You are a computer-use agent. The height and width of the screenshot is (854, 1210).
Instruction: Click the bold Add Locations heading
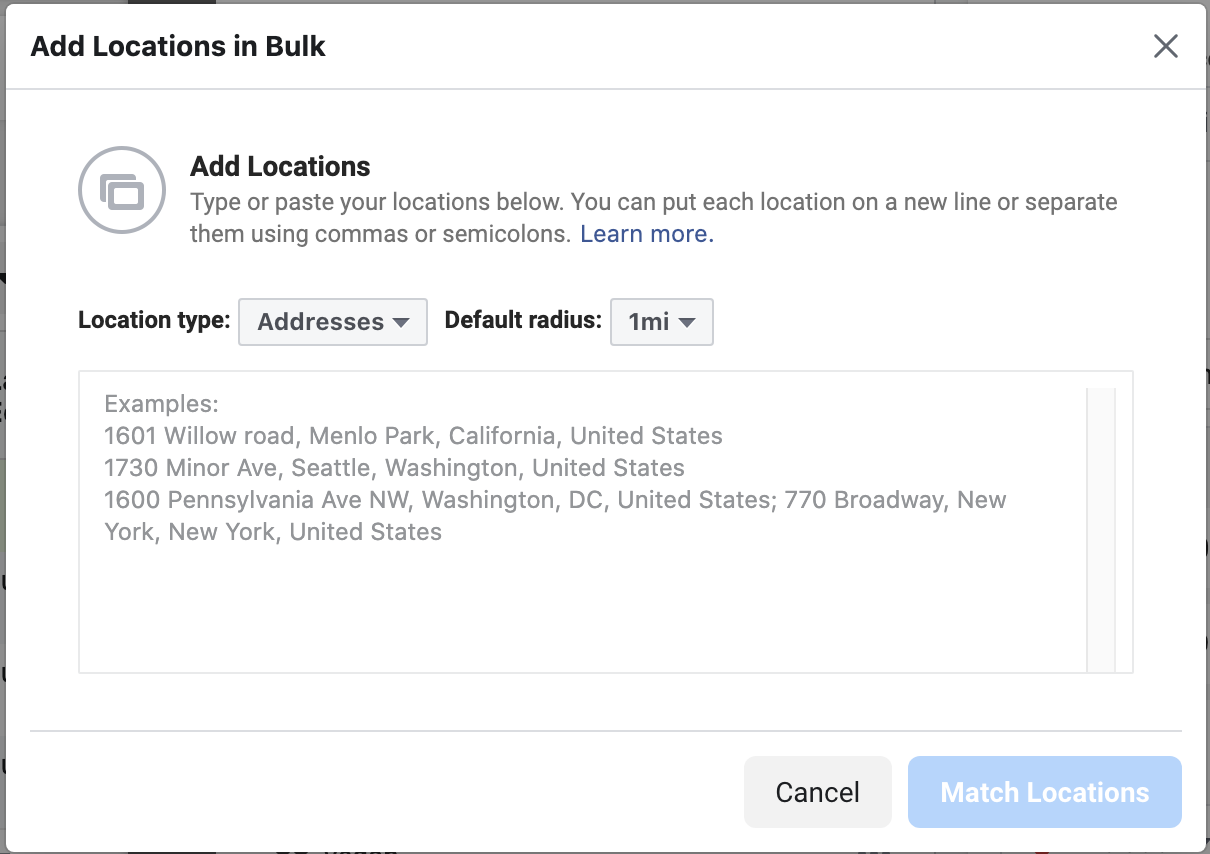coord(280,166)
